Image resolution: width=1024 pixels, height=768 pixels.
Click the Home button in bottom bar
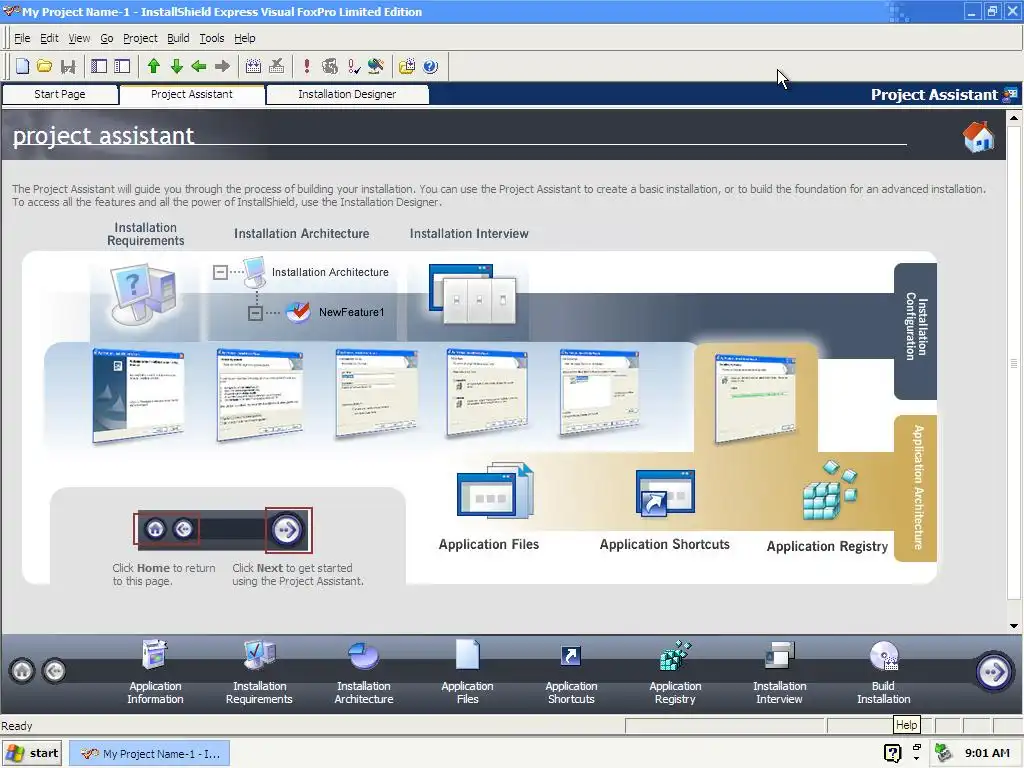[22, 671]
